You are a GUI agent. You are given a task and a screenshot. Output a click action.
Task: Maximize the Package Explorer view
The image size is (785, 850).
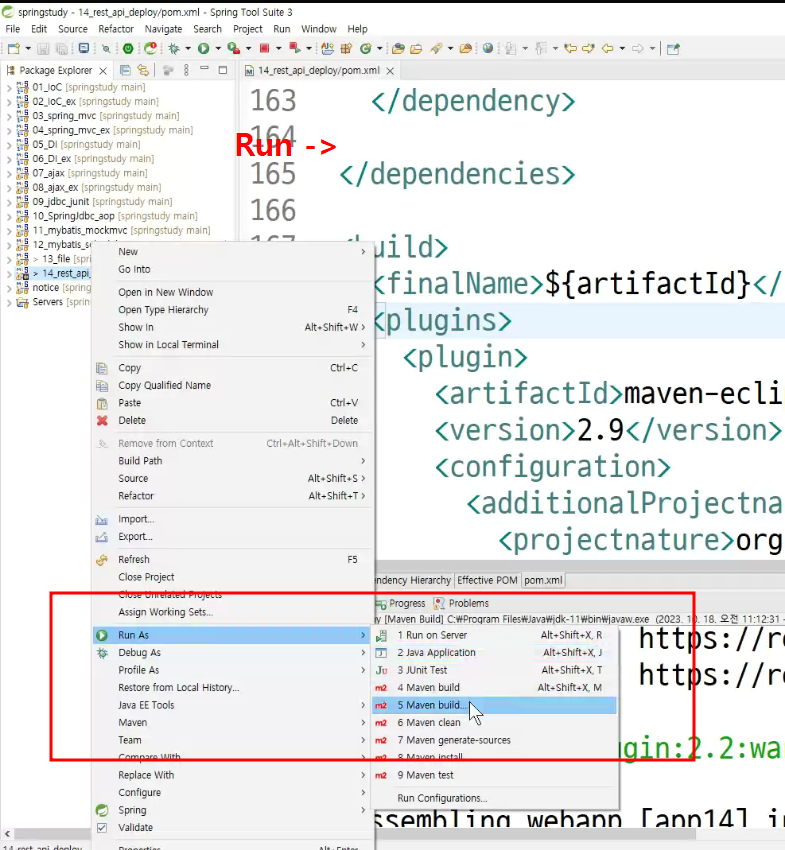click(223, 70)
